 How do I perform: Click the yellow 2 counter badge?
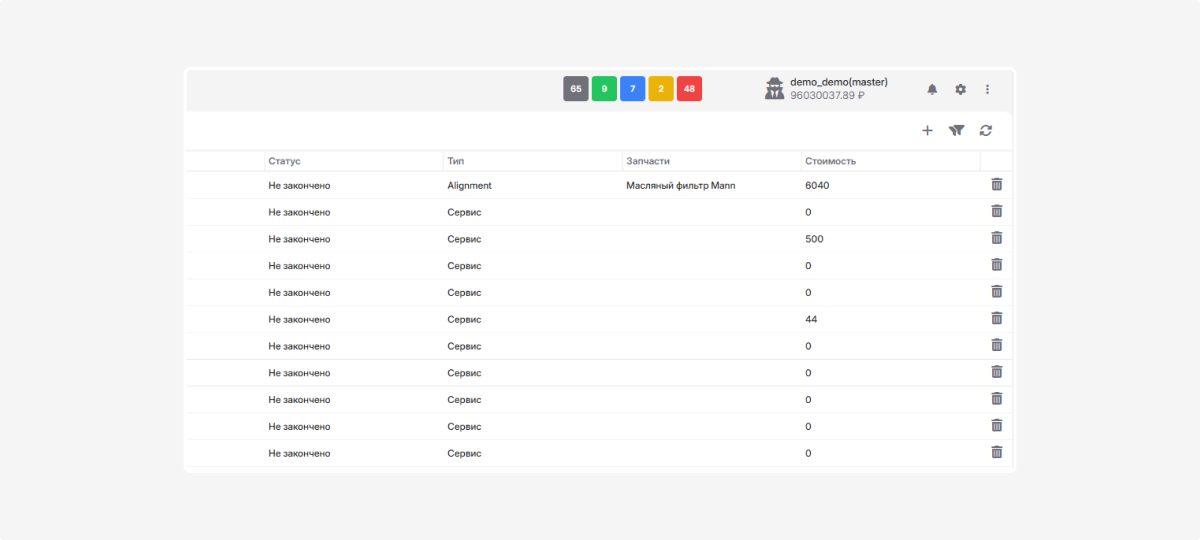[x=661, y=89]
